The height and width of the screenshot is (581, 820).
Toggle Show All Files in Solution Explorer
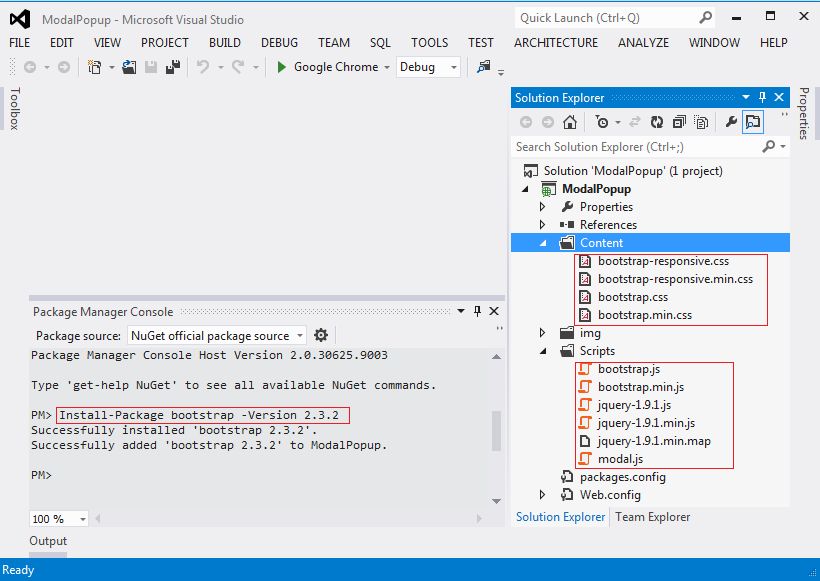[701, 122]
